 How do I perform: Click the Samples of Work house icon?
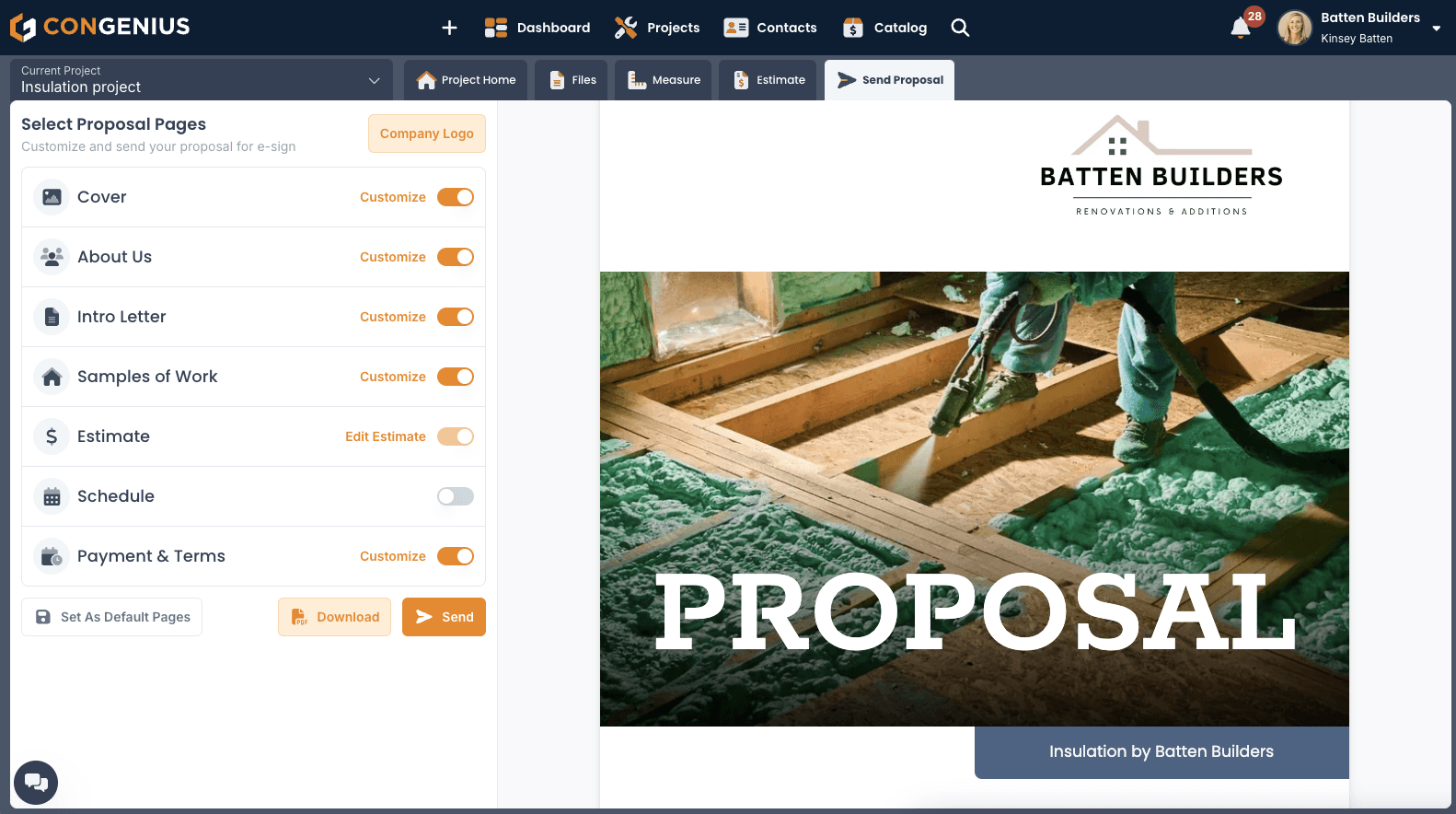coord(52,377)
